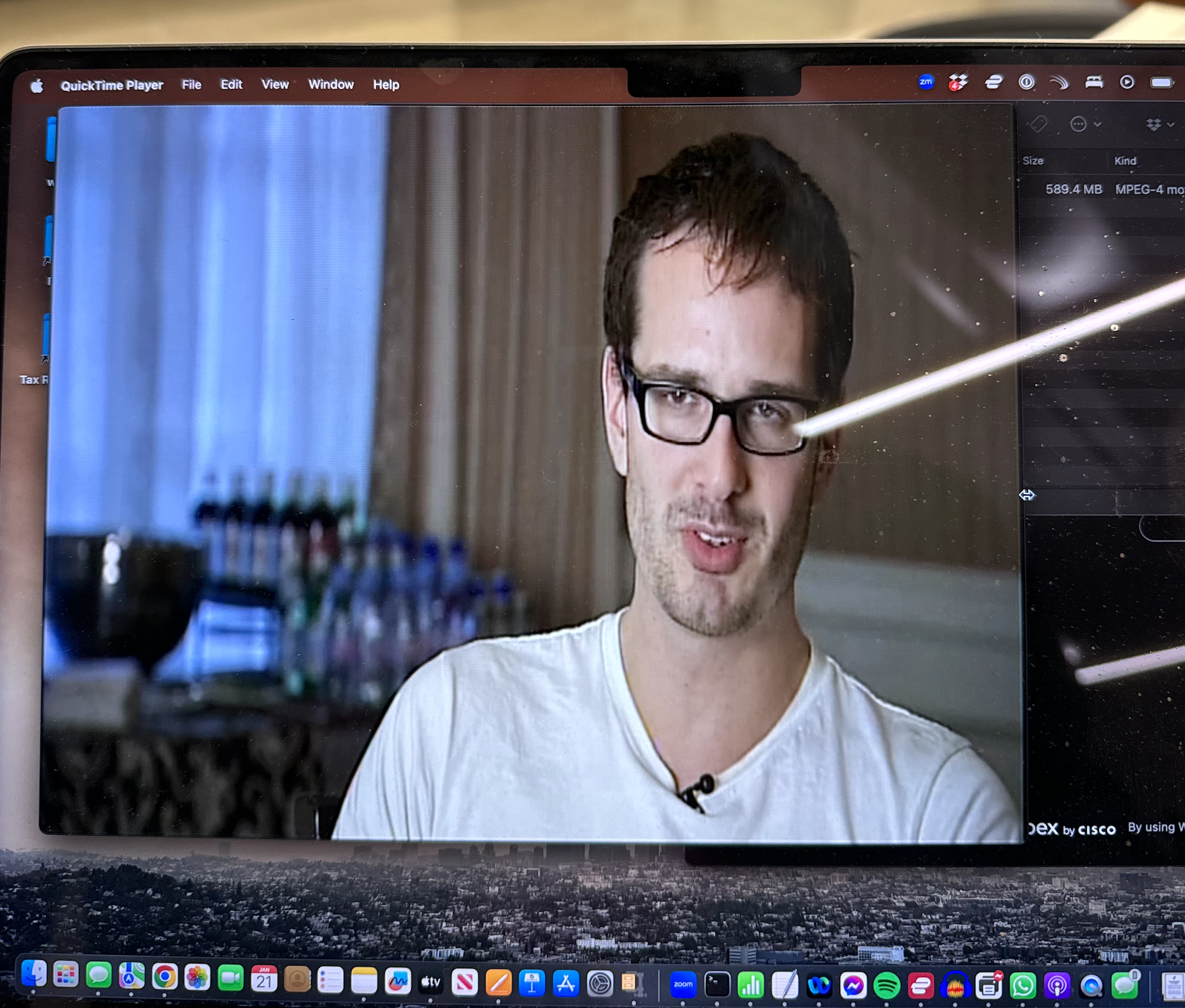The height and width of the screenshot is (1008, 1185).
Task: Launch Podcasts from the dock
Action: click(x=1057, y=986)
